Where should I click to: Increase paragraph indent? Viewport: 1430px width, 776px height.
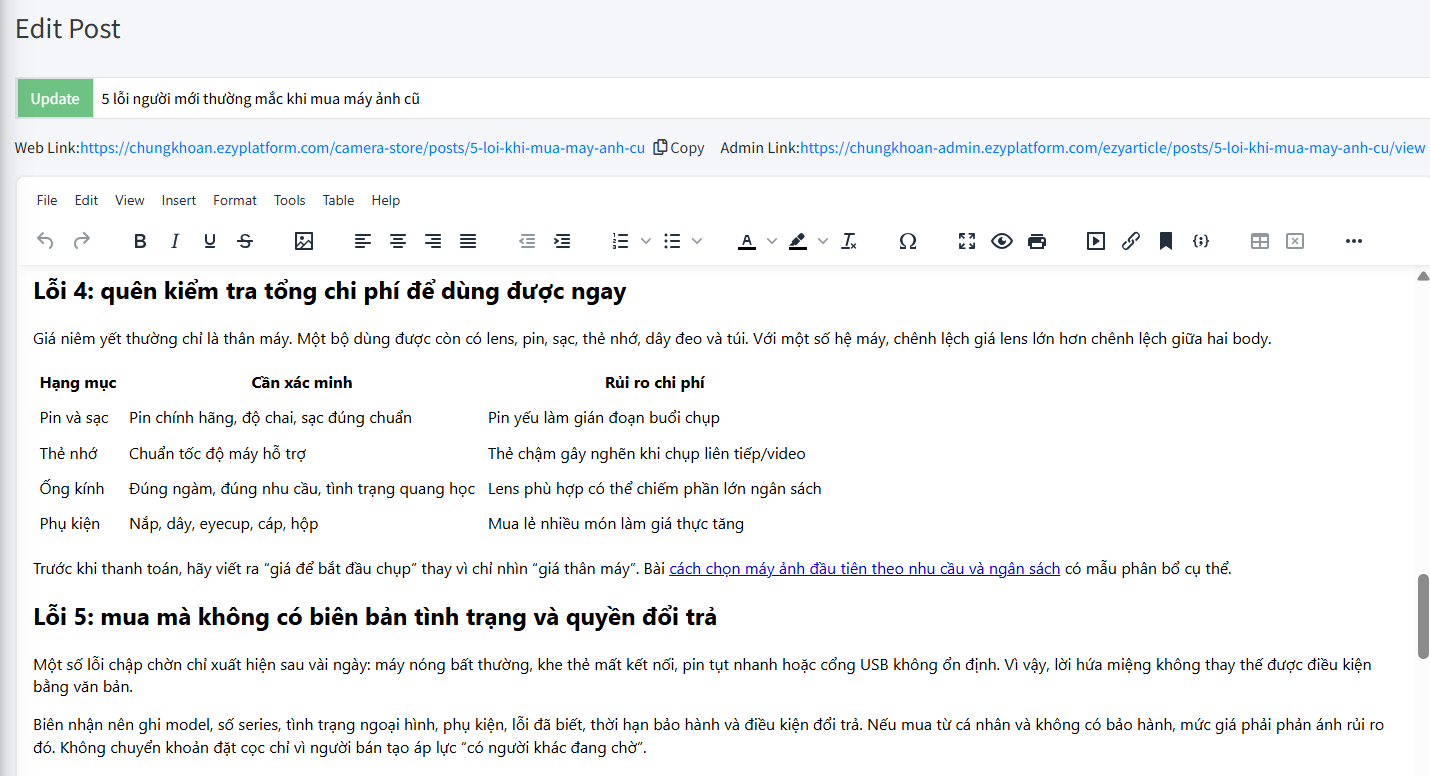562,241
